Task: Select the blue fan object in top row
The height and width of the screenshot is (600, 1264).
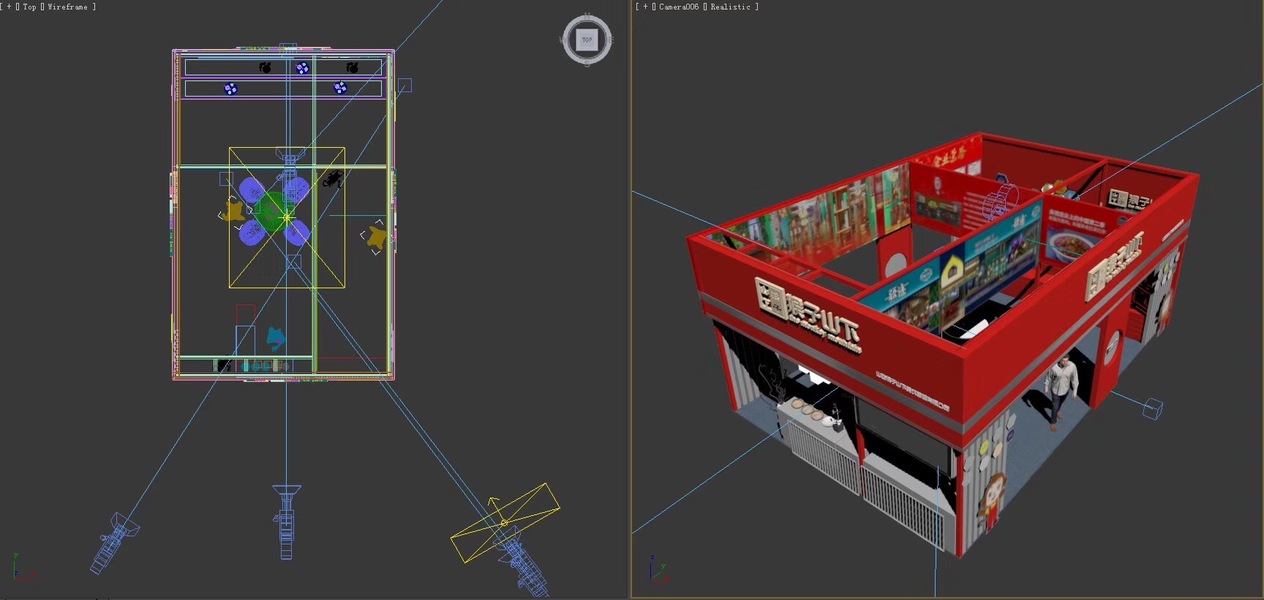Action: [302, 68]
